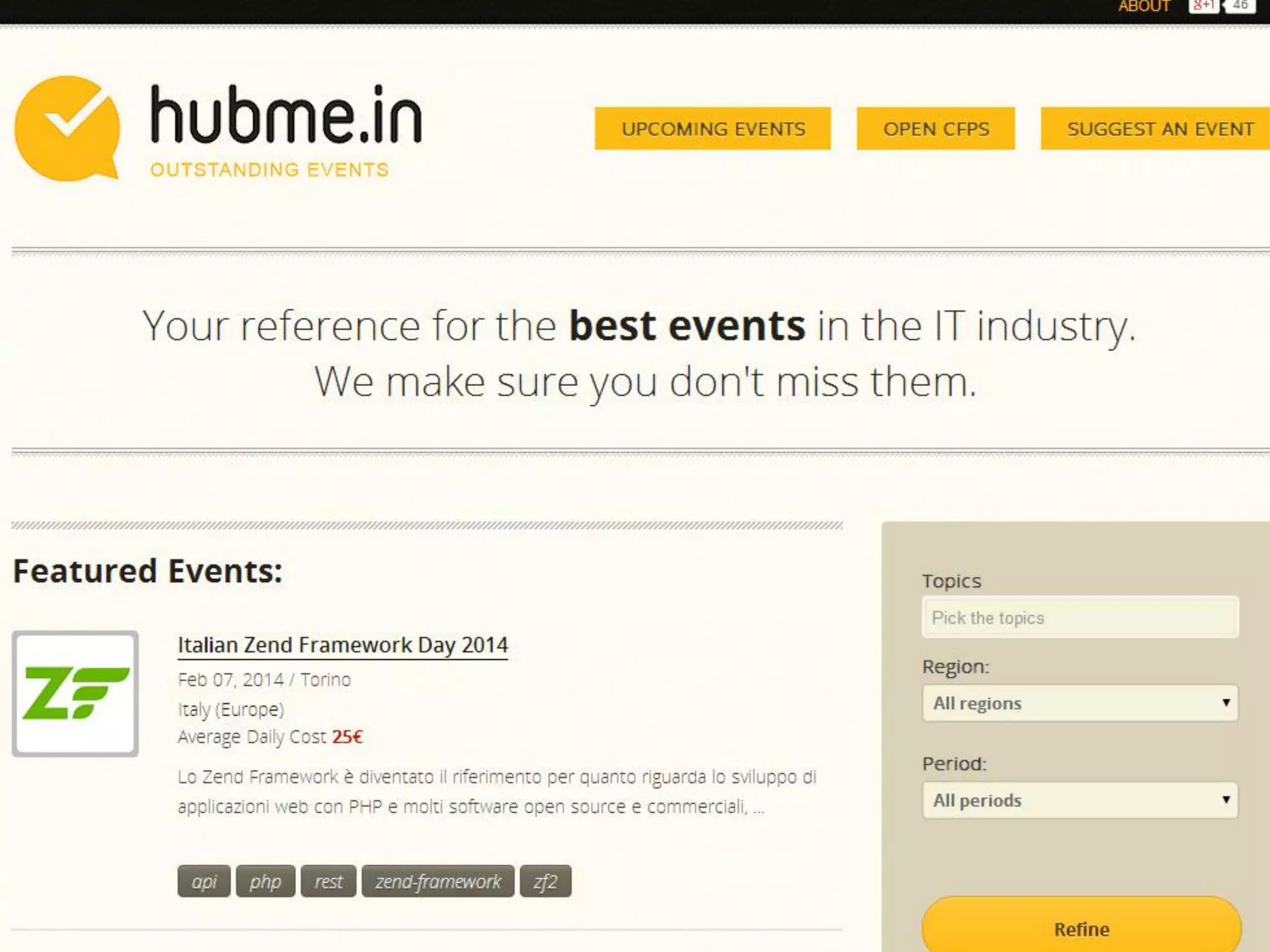
Task: Select the rest tag
Action: click(x=328, y=881)
